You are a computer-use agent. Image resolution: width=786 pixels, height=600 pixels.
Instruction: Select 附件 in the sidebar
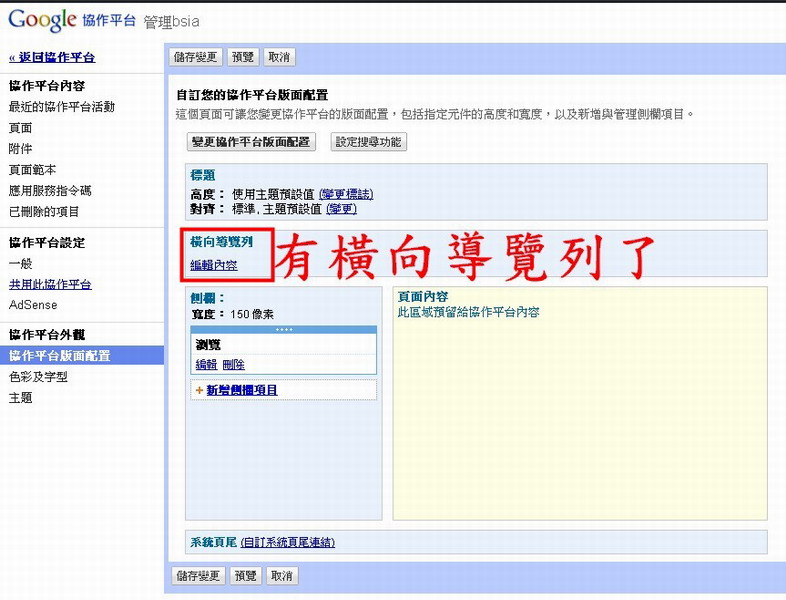pos(20,148)
